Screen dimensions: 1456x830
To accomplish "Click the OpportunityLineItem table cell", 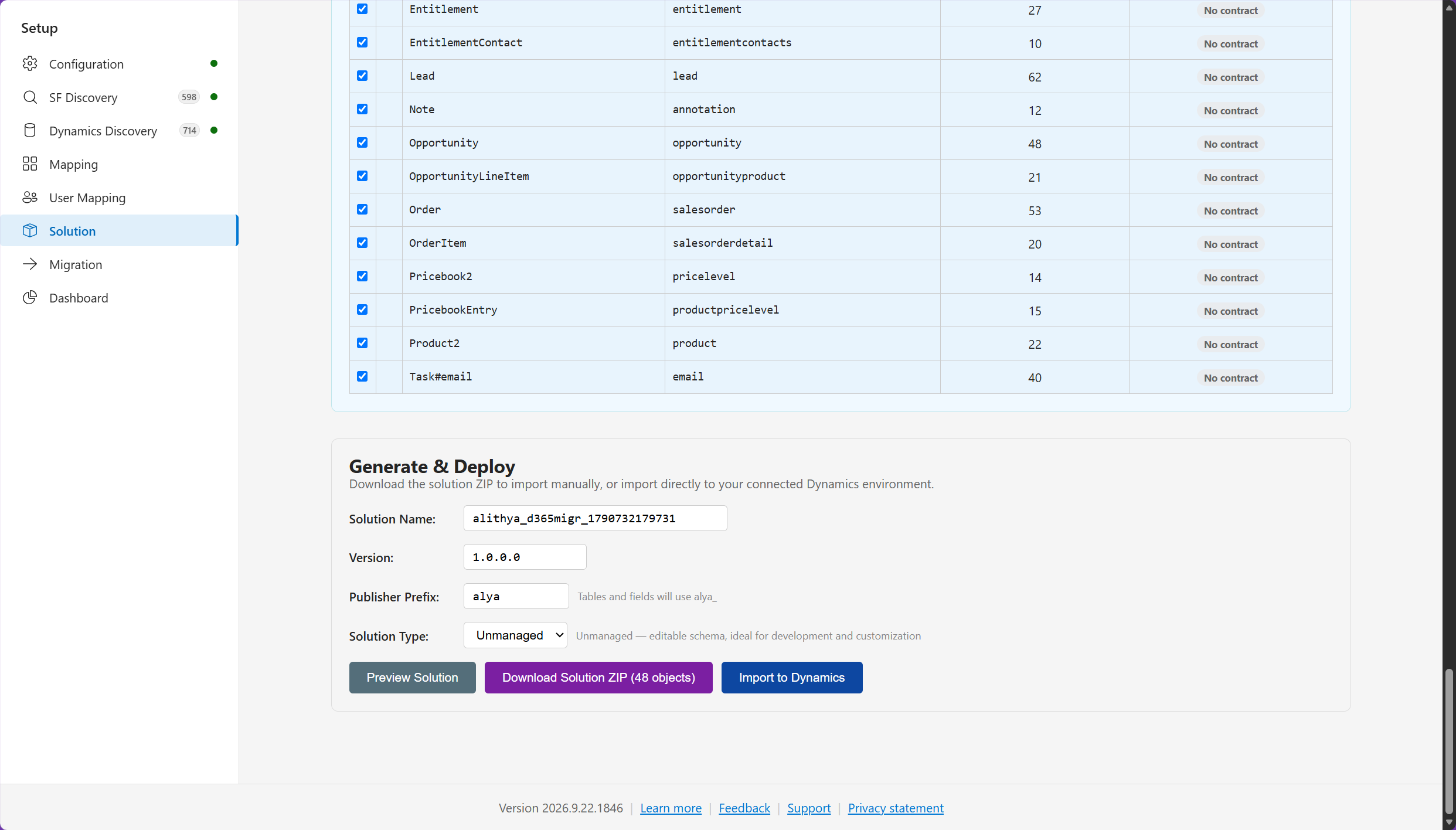I will [x=533, y=176].
